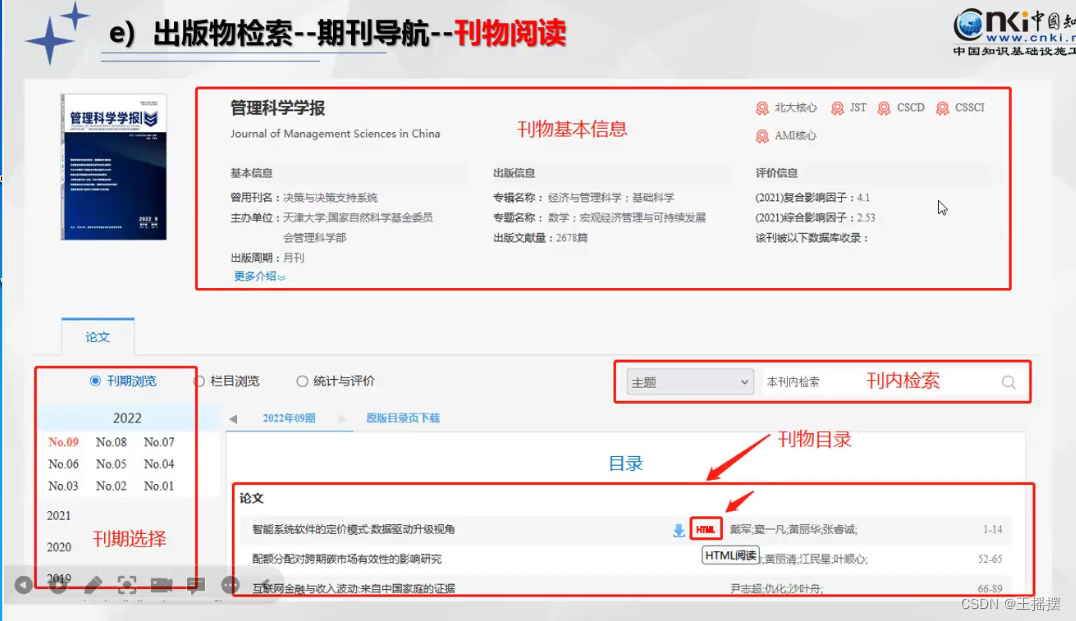This screenshot has height=621, width=1076.
Task: Open article 互联网金融与收入波动:来自中国家庭的证据
Action: (353, 588)
